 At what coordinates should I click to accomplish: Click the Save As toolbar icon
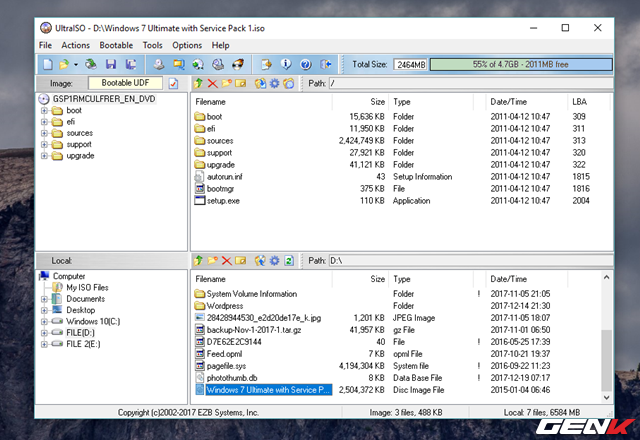(131, 64)
